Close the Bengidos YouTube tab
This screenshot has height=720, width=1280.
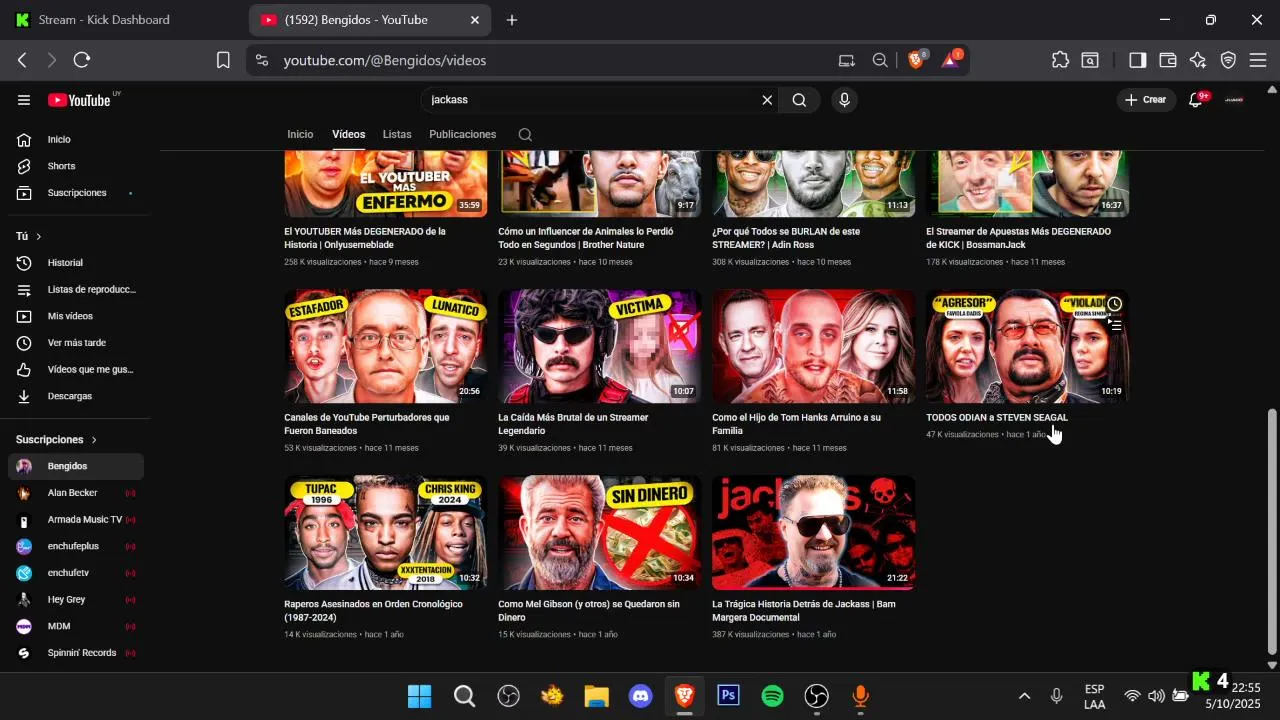coord(475,20)
